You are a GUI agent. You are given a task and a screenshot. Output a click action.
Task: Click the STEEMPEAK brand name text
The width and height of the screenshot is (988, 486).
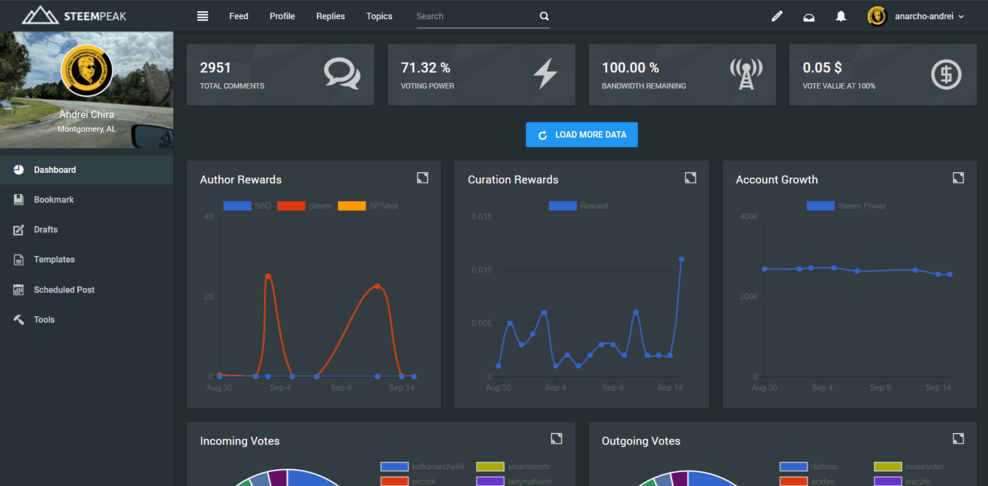click(96, 16)
